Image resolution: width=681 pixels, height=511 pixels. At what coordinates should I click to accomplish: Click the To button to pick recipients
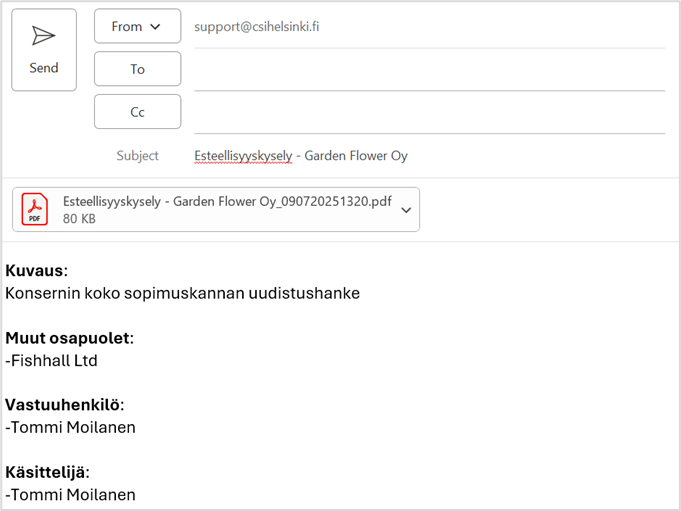pos(137,69)
